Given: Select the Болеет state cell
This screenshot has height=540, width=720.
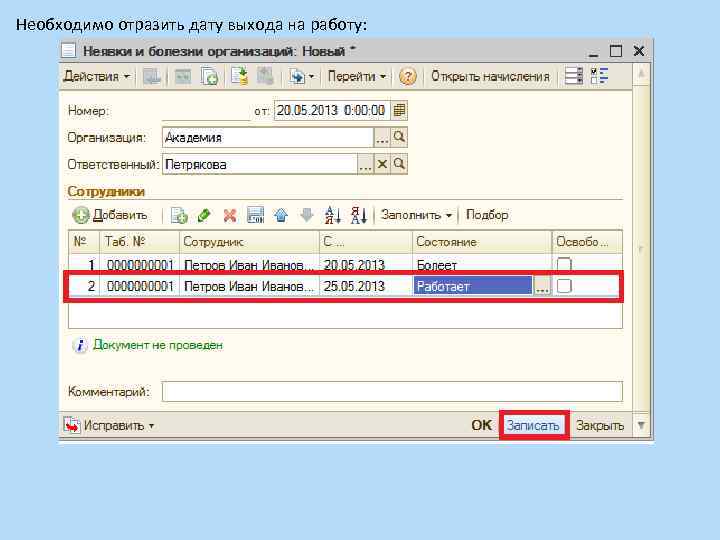Looking at the screenshot, I should [x=482, y=265].
